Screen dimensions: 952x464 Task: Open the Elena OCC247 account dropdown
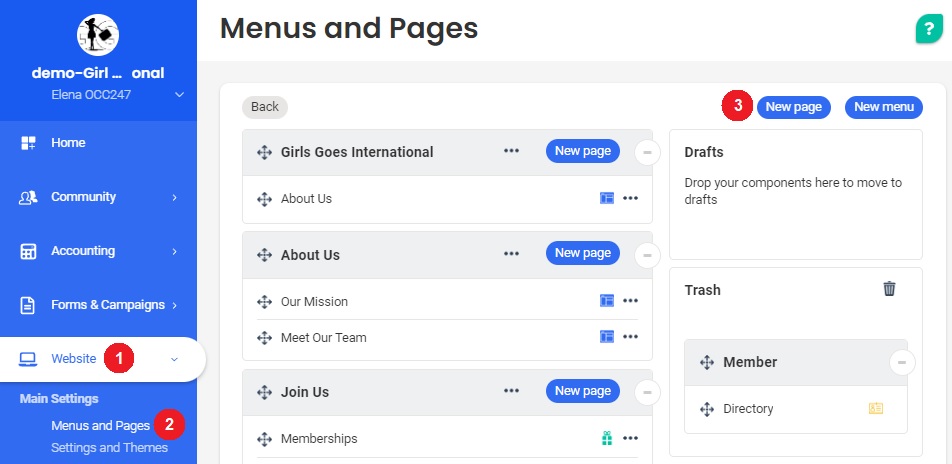tap(179, 95)
